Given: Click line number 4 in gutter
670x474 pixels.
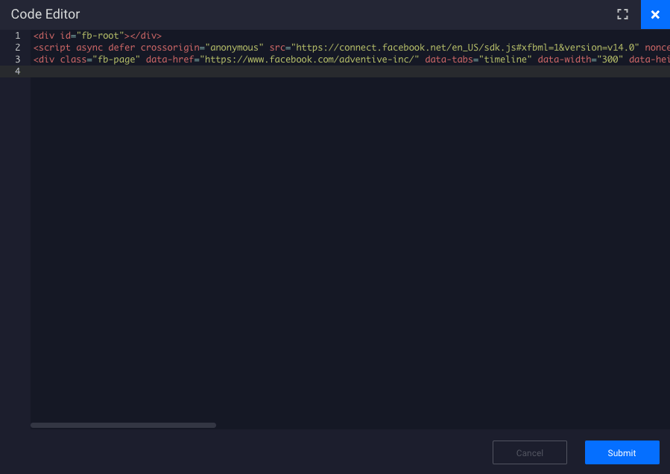Looking at the screenshot, I should [18, 71].
